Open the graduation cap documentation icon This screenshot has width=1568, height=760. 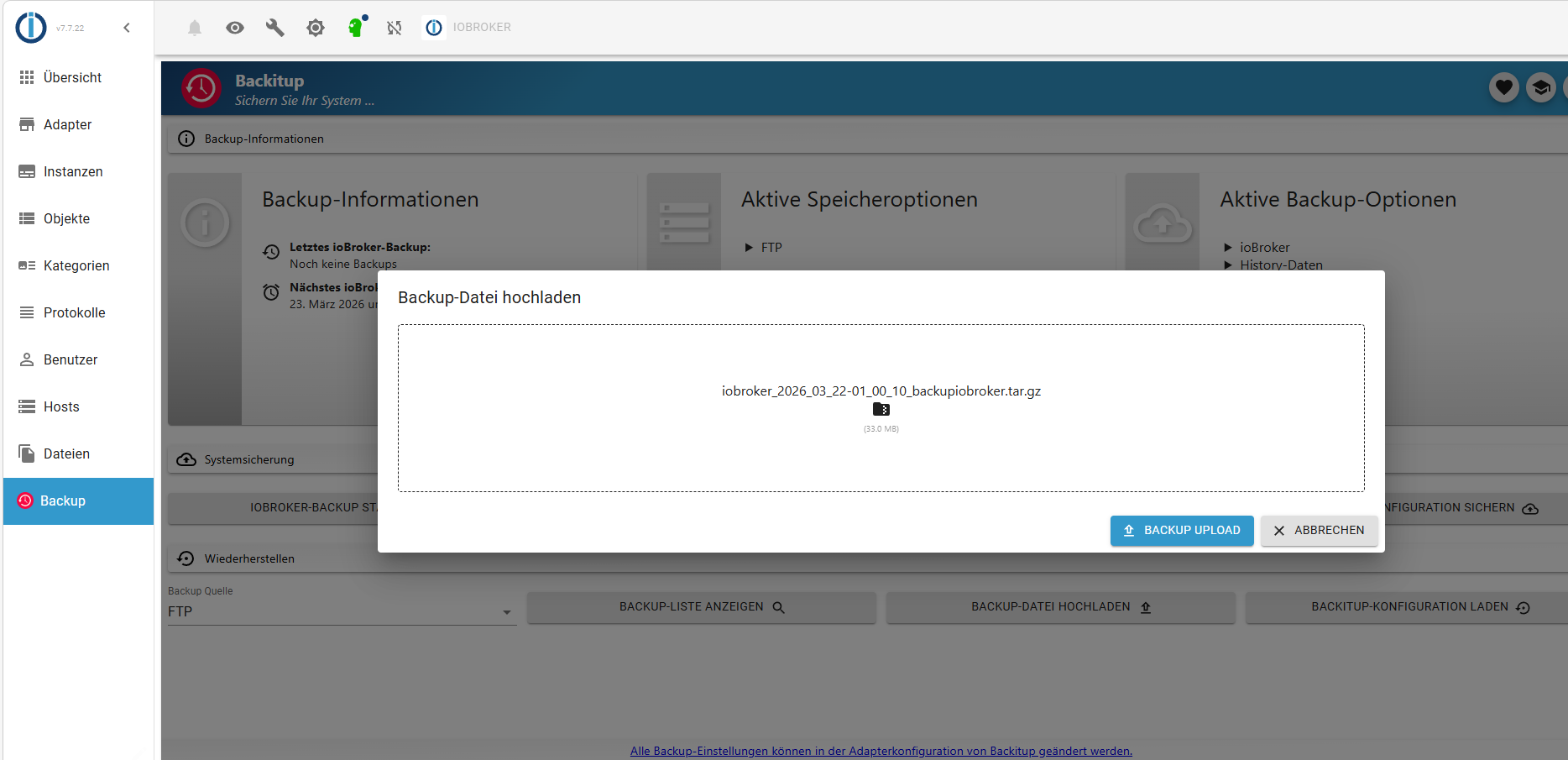[1541, 87]
